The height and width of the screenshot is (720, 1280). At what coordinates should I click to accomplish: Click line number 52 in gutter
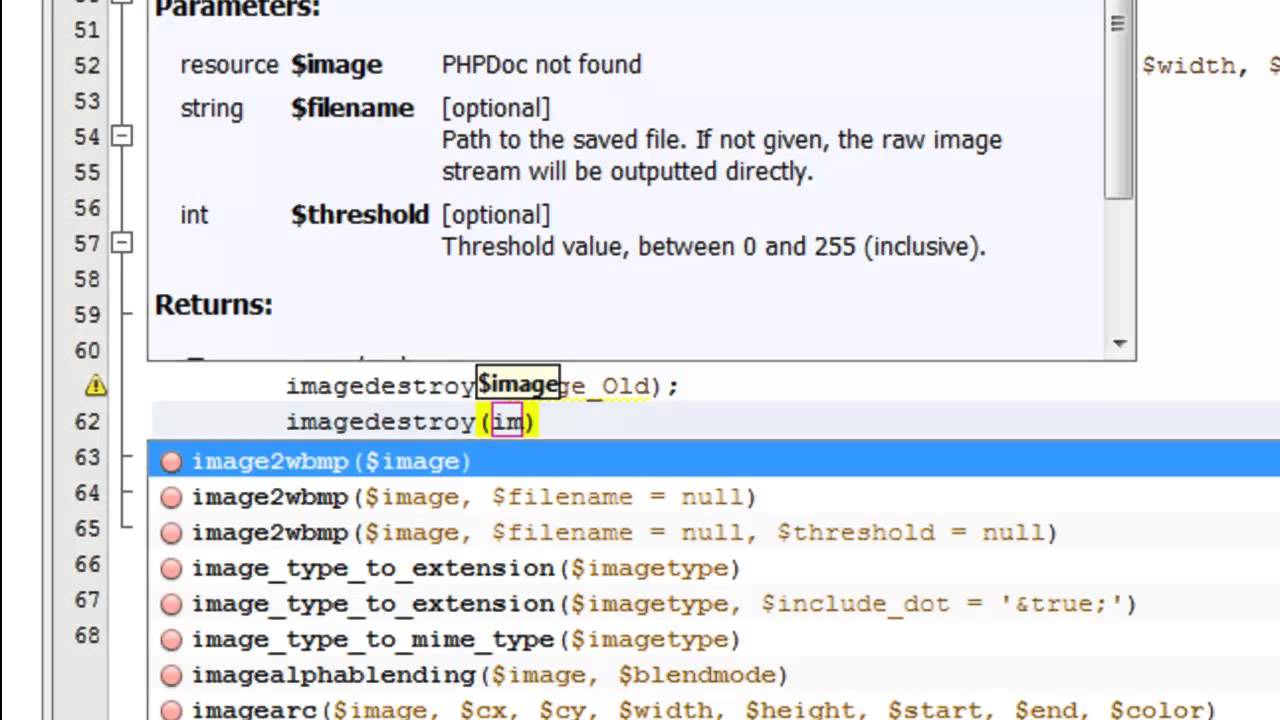click(87, 65)
